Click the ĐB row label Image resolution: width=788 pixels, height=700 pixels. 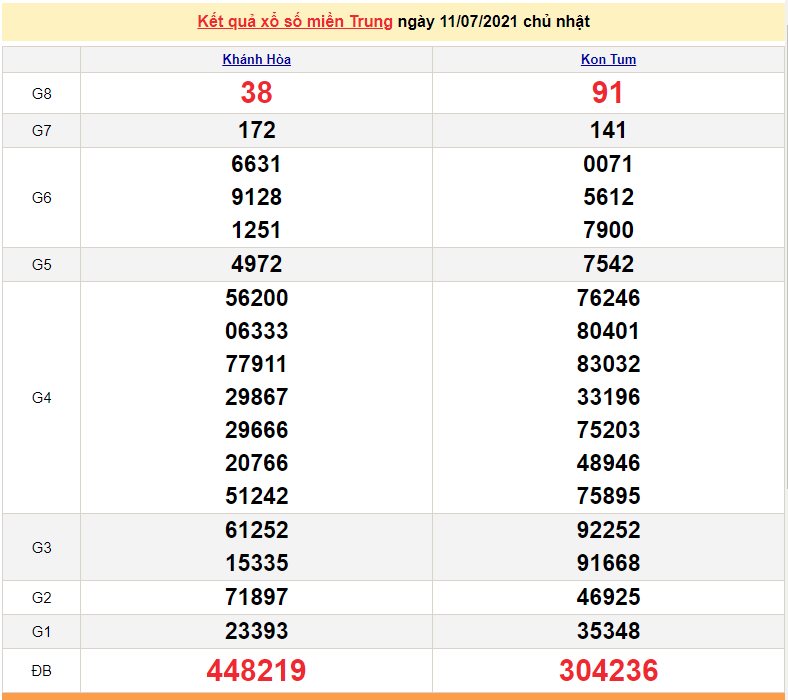(x=41, y=670)
